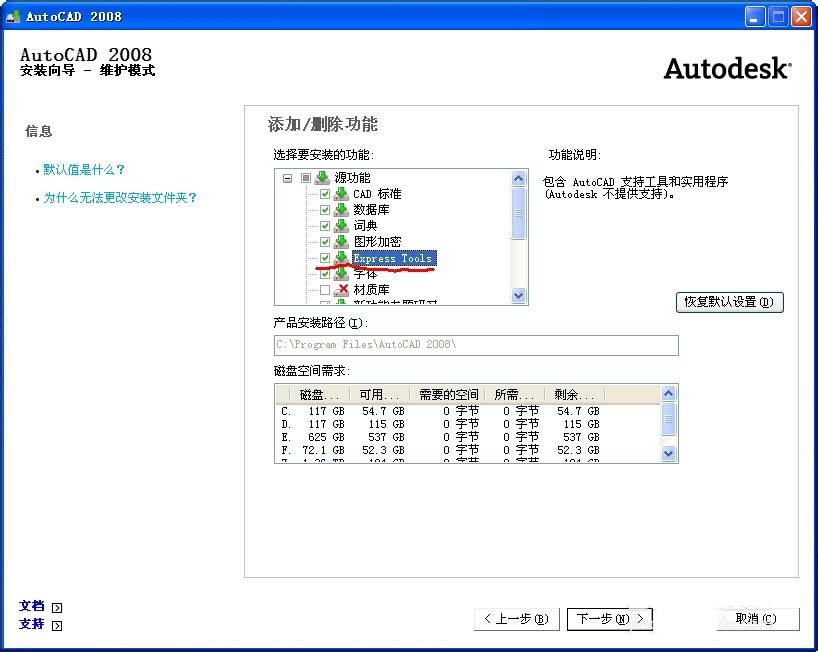
Task: Click the AutoCAD 2008 title bar icon
Action: [12, 15]
